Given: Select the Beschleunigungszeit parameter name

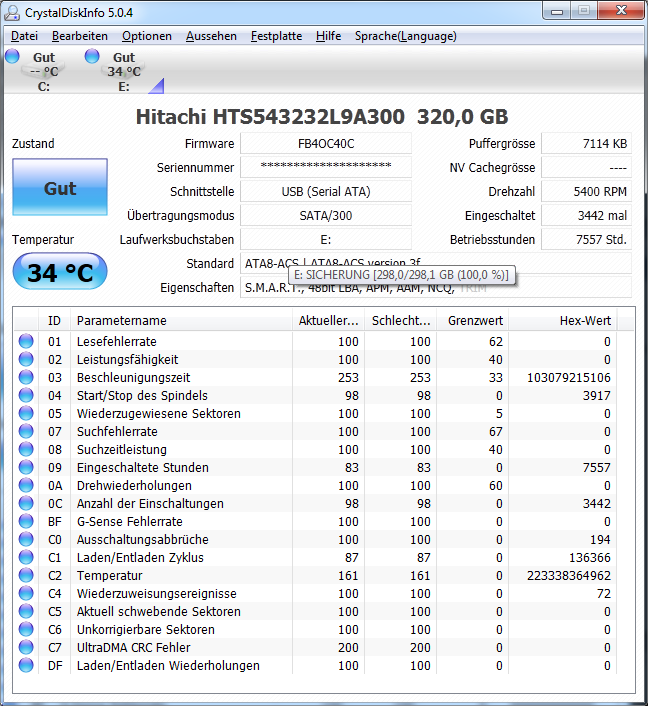Looking at the screenshot, I should tap(133, 377).
